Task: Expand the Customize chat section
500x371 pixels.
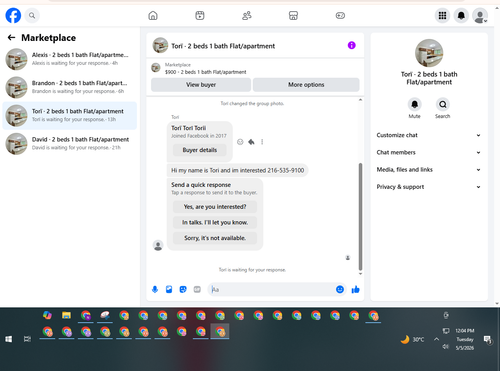Action: point(429,135)
